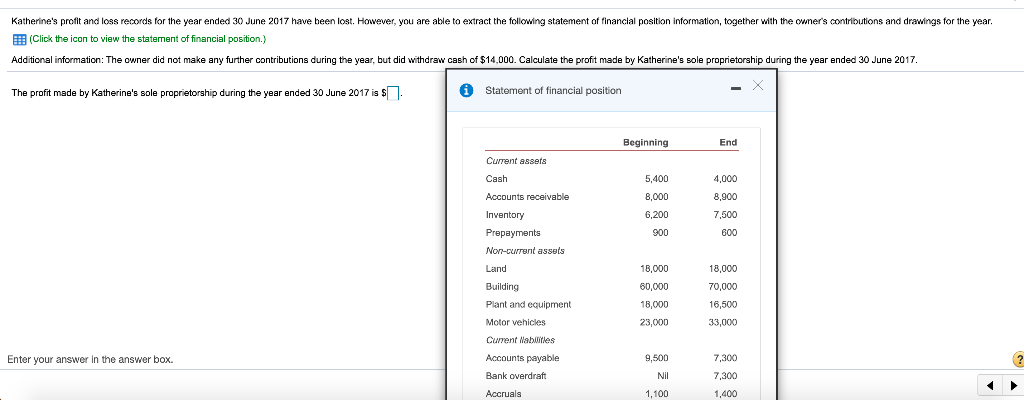Viewport: 1024px width, 400px height.
Task: Click Inventory end value 7,500
Action: point(726,215)
